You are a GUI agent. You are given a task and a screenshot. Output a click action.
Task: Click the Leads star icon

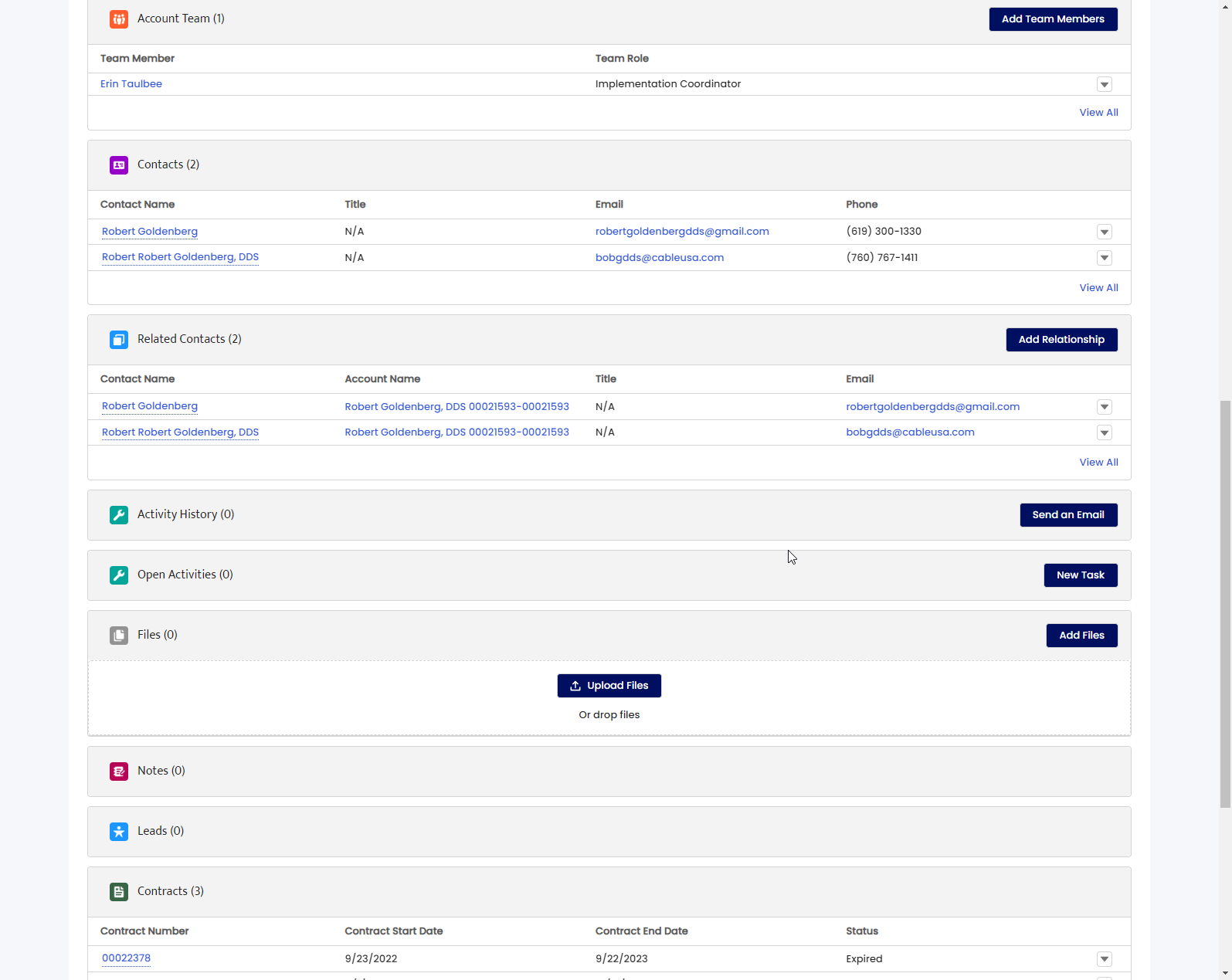(x=119, y=832)
